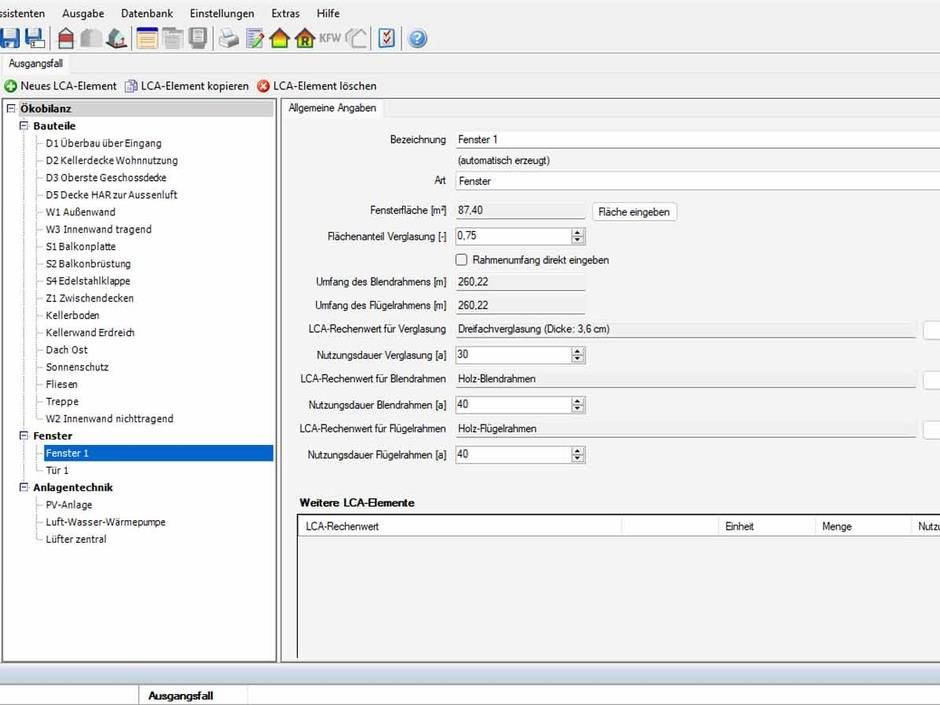The height and width of the screenshot is (705, 940).
Task: Collapse the Anlagentechnik tree group
Action: (x=24, y=488)
